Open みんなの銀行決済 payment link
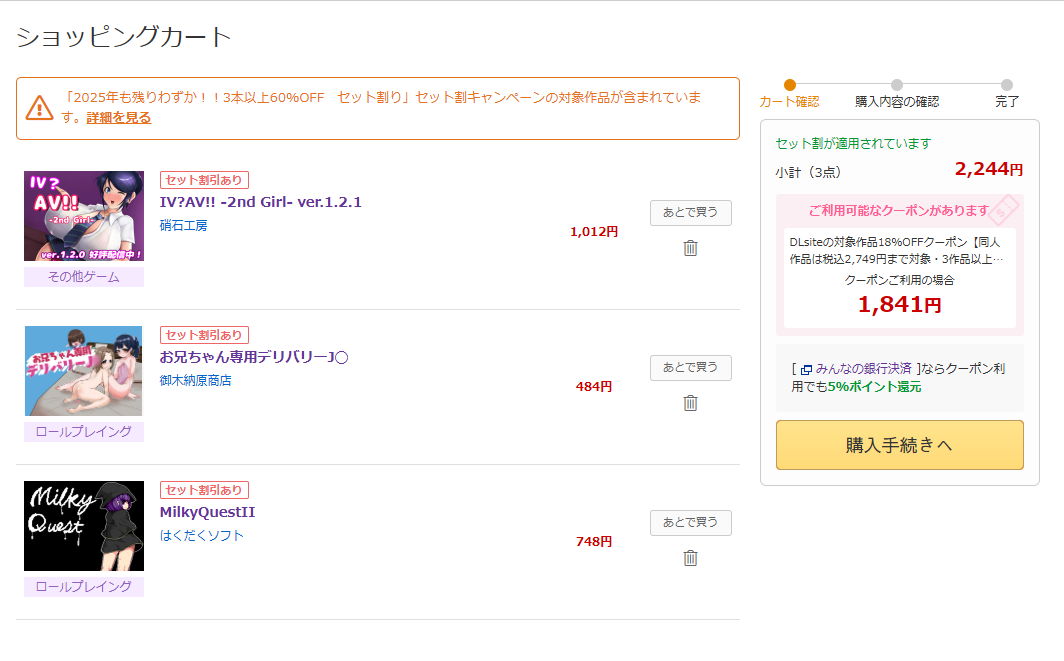The width and height of the screenshot is (1064, 661). pos(862,369)
